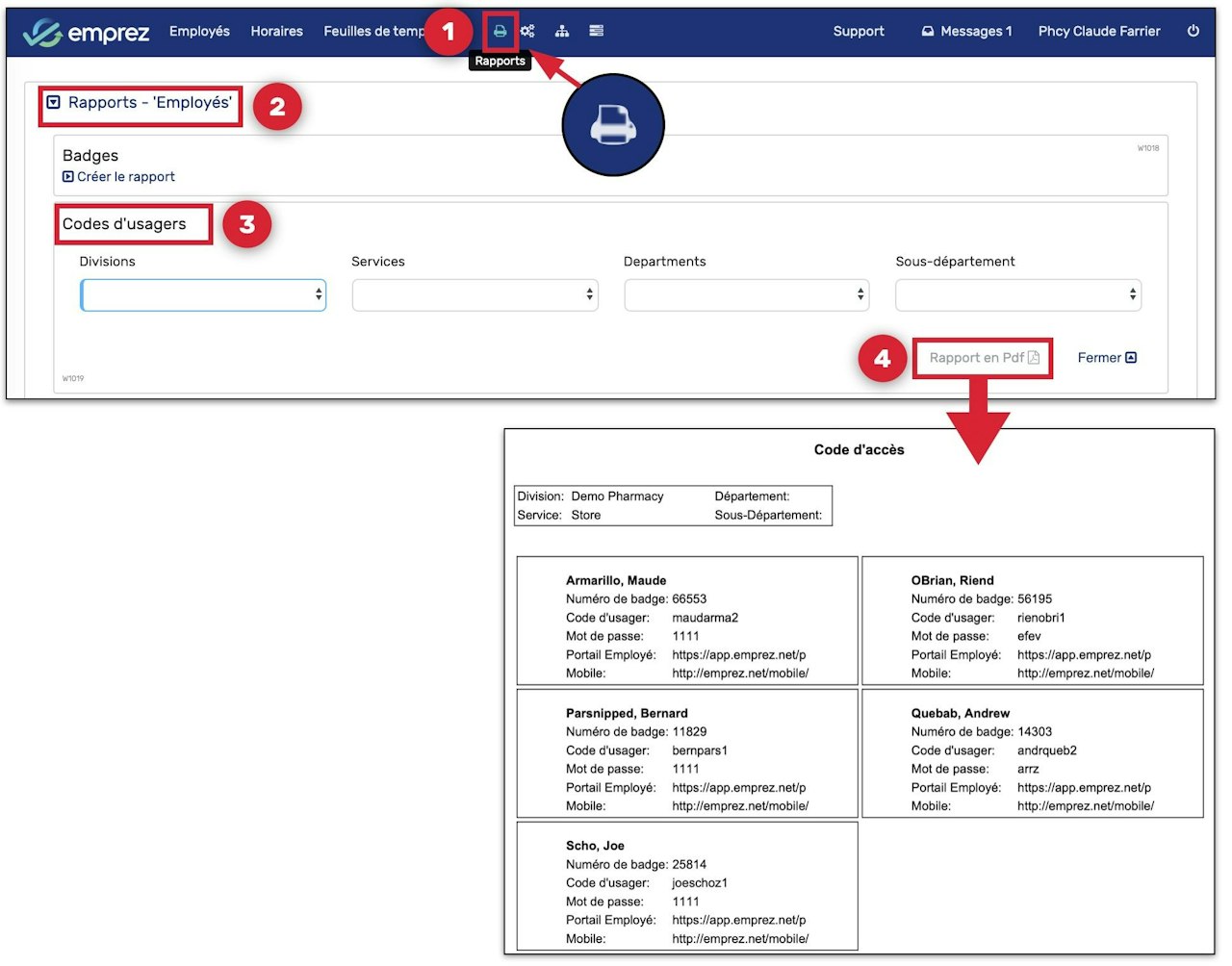The height and width of the screenshot is (966, 1232).
Task: Click the server list icon in navbar
Action: pos(597,31)
